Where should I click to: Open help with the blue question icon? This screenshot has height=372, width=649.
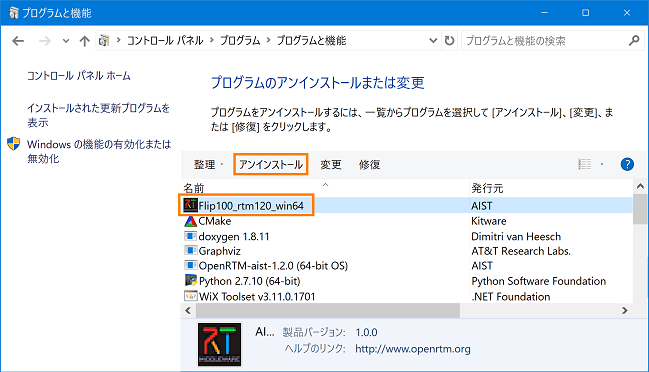click(x=627, y=164)
